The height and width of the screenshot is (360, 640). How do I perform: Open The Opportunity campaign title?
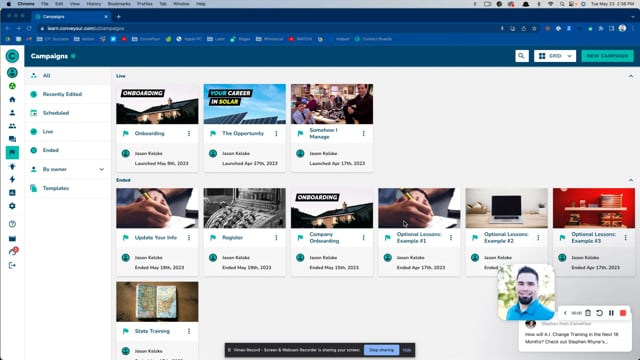tap(243, 133)
